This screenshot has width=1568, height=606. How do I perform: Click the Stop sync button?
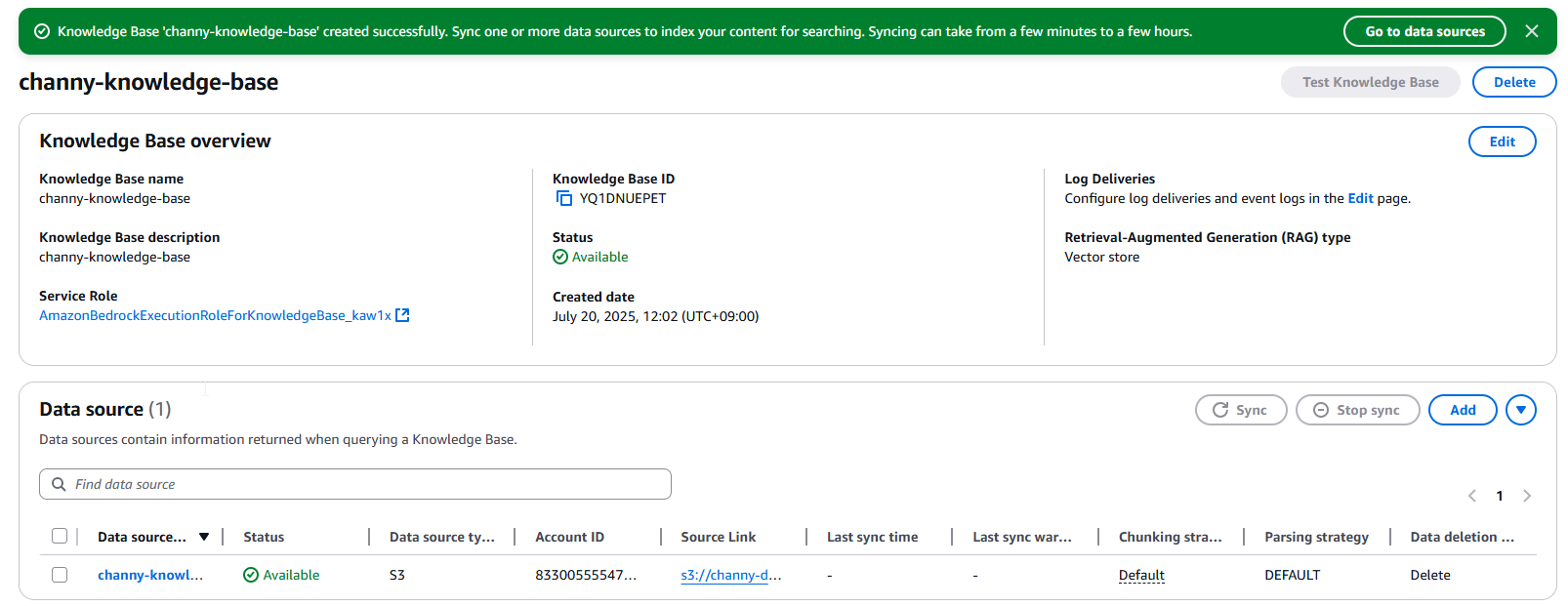[x=1357, y=410]
